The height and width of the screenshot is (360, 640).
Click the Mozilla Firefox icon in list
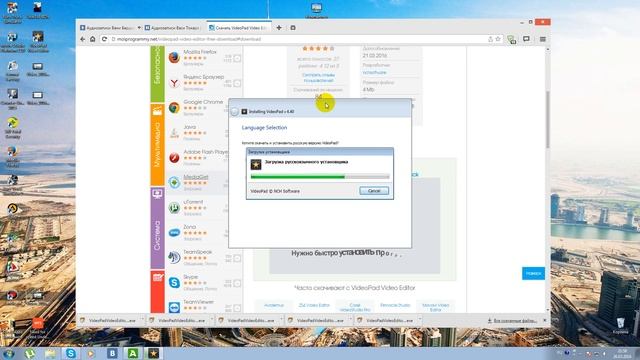[174, 58]
